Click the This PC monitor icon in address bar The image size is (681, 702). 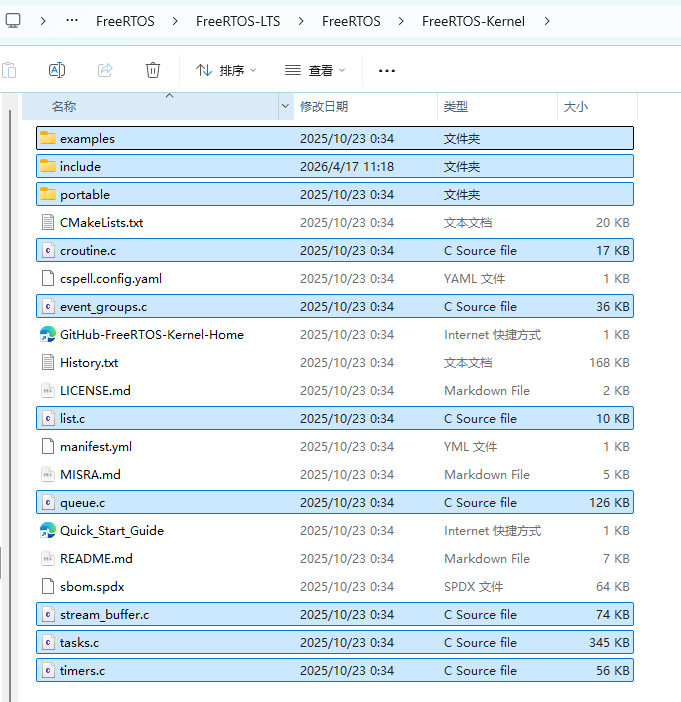[x=13, y=21]
